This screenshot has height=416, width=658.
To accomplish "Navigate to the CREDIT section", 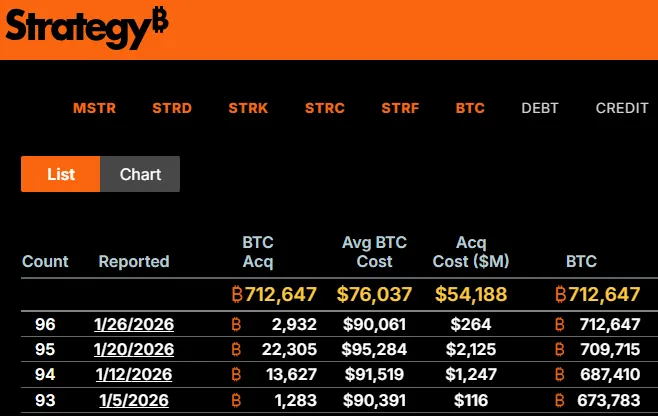I will 622,108.
